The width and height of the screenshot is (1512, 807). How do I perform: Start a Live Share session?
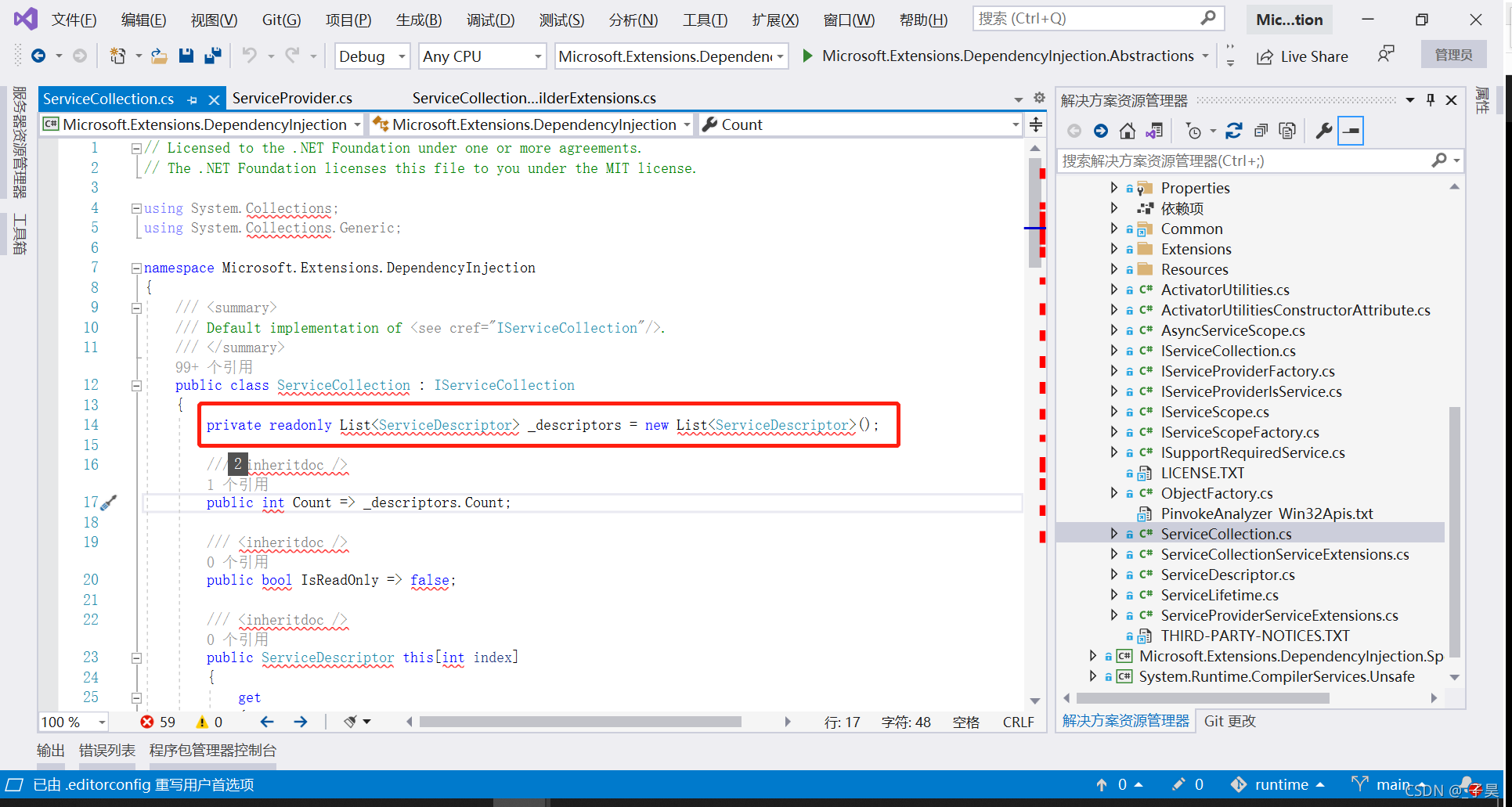[1303, 56]
